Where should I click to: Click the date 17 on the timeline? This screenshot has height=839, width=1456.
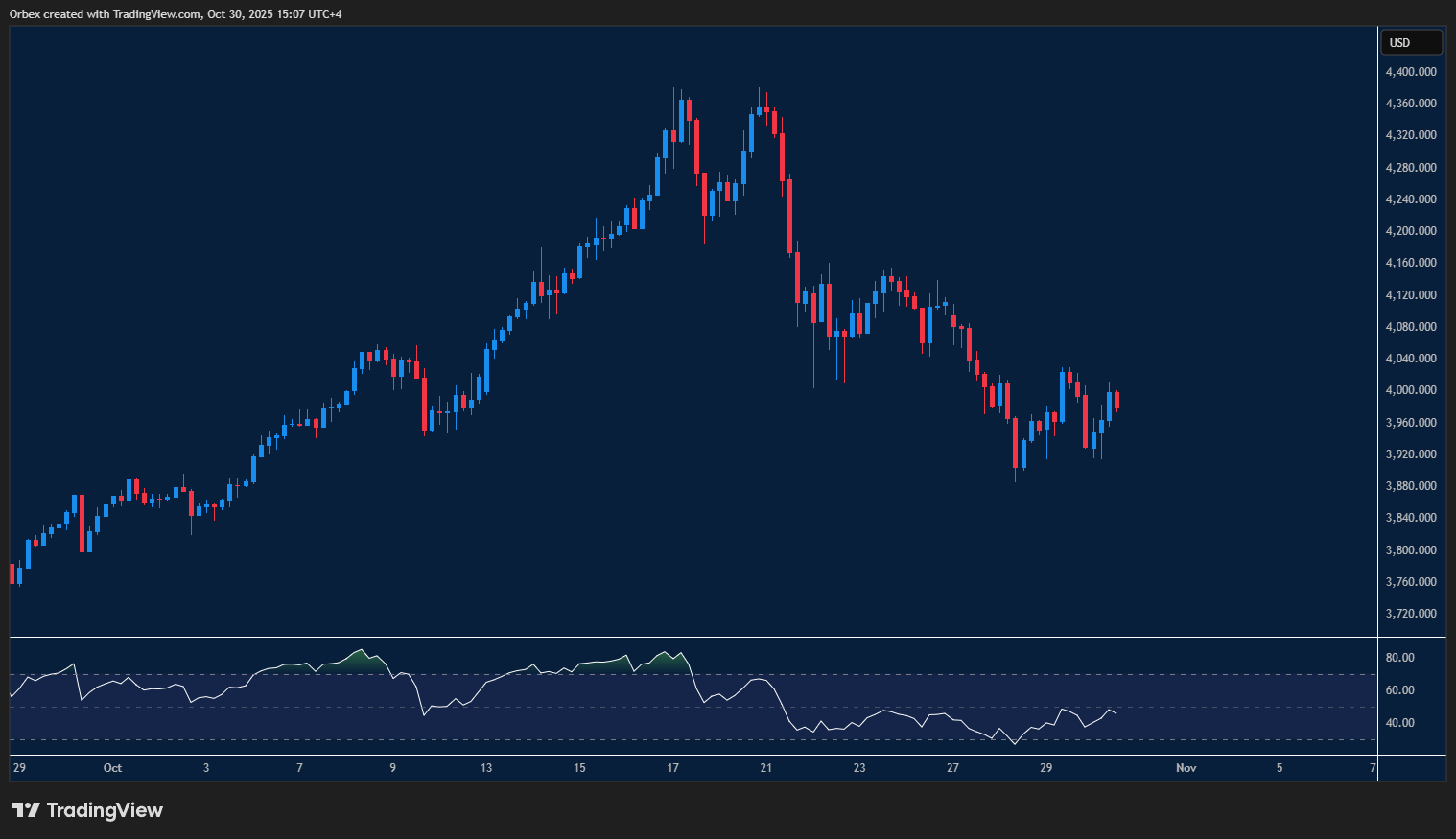pyautogui.click(x=672, y=767)
